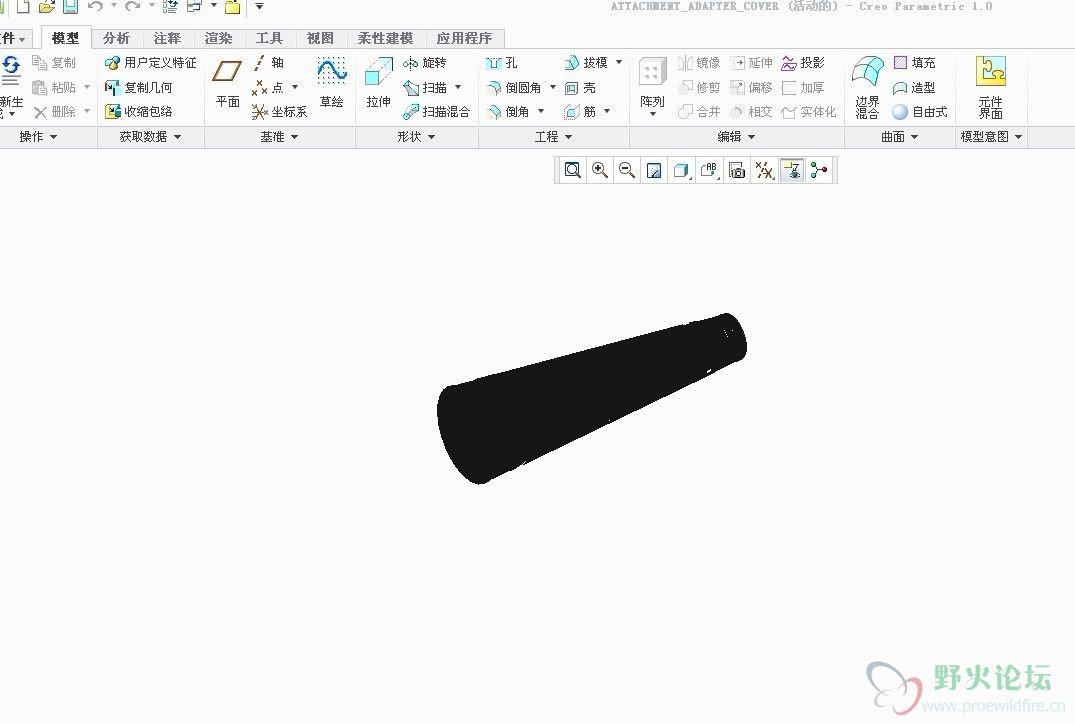
Task: Switch to the 工具 tab
Action: pos(269,38)
